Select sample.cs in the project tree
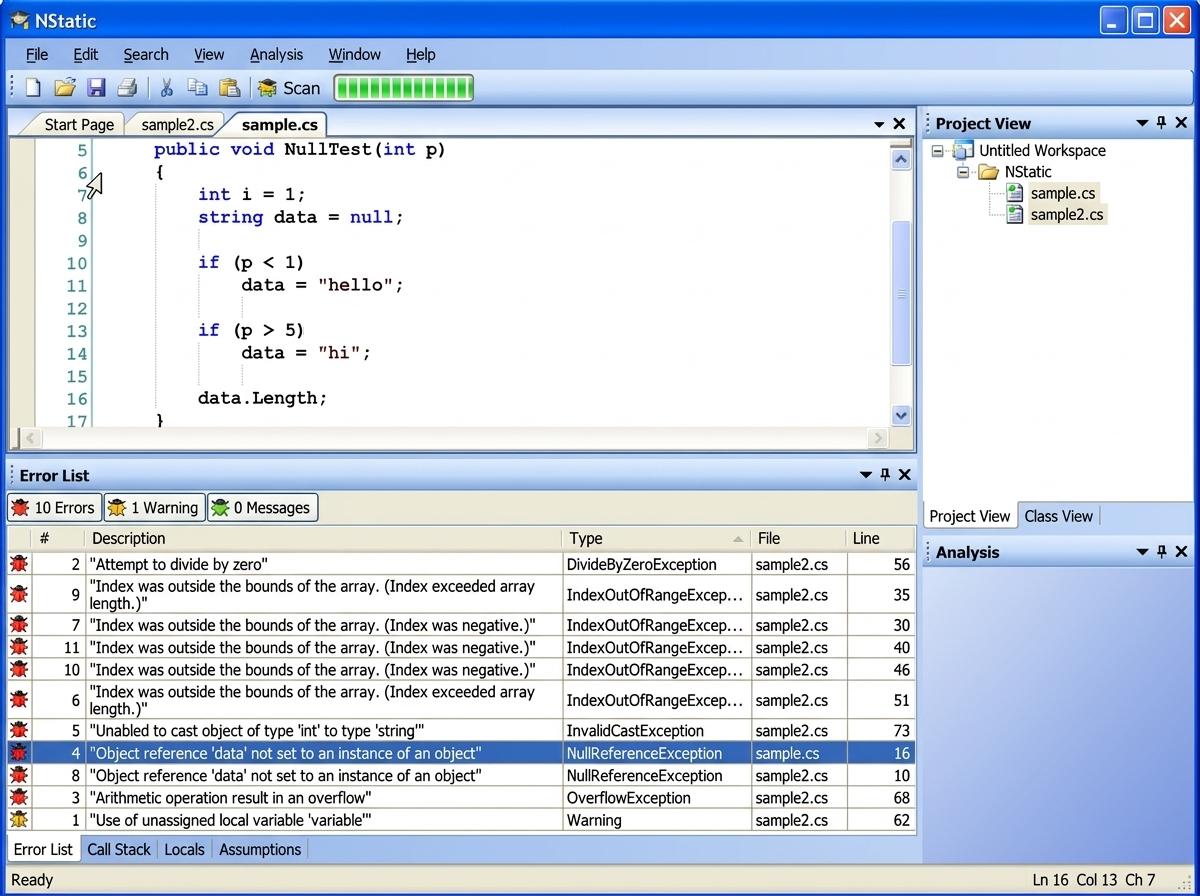 pyautogui.click(x=1062, y=193)
